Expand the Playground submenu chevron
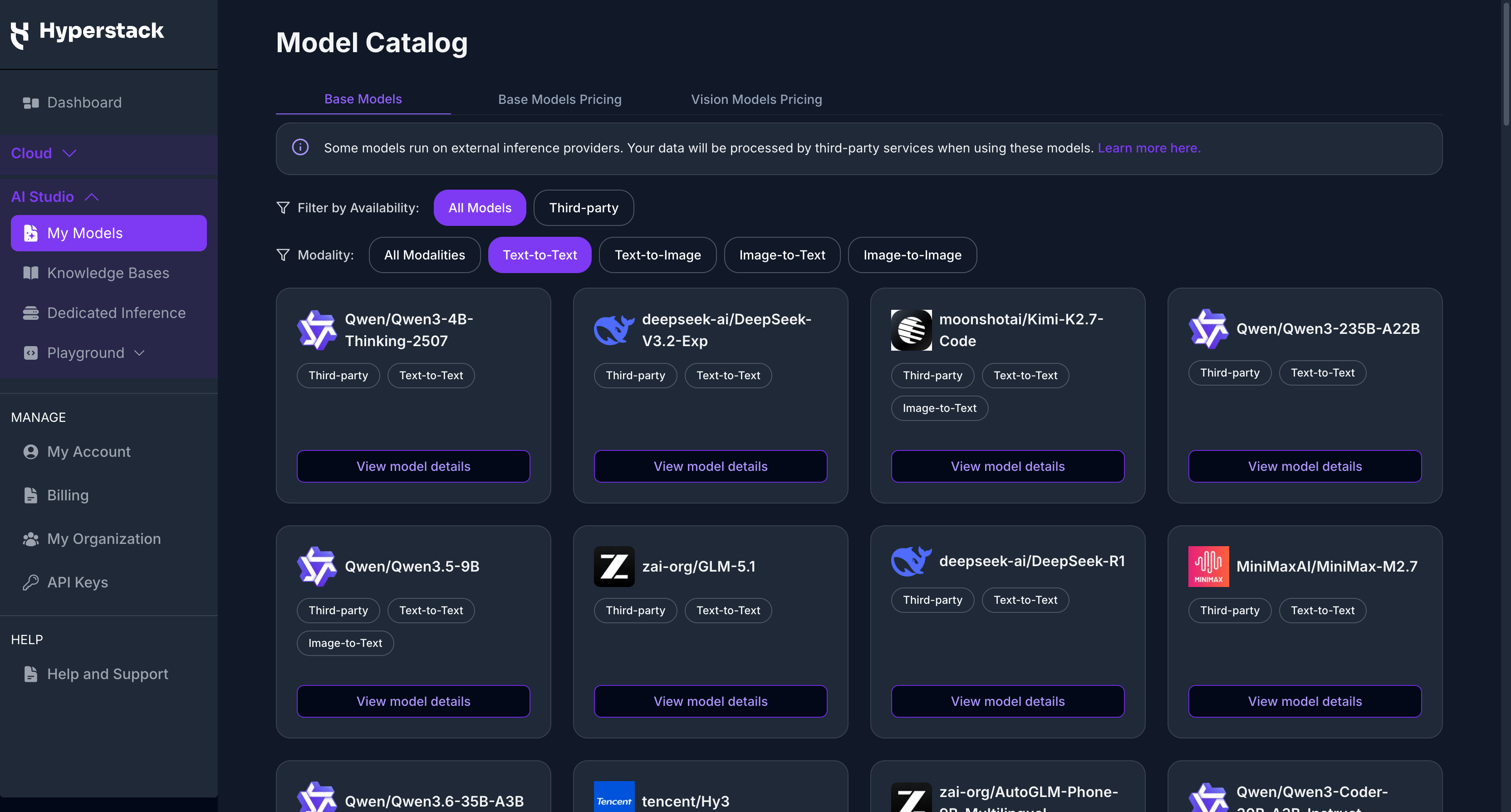Screen dimensions: 1511x812 (x=139, y=353)
